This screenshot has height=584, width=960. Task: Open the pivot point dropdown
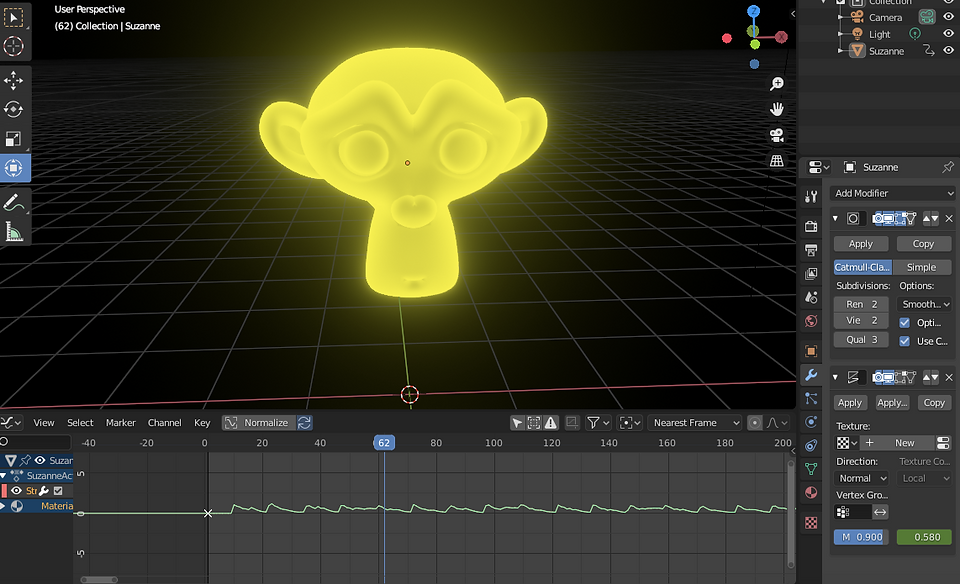(630, 422)
